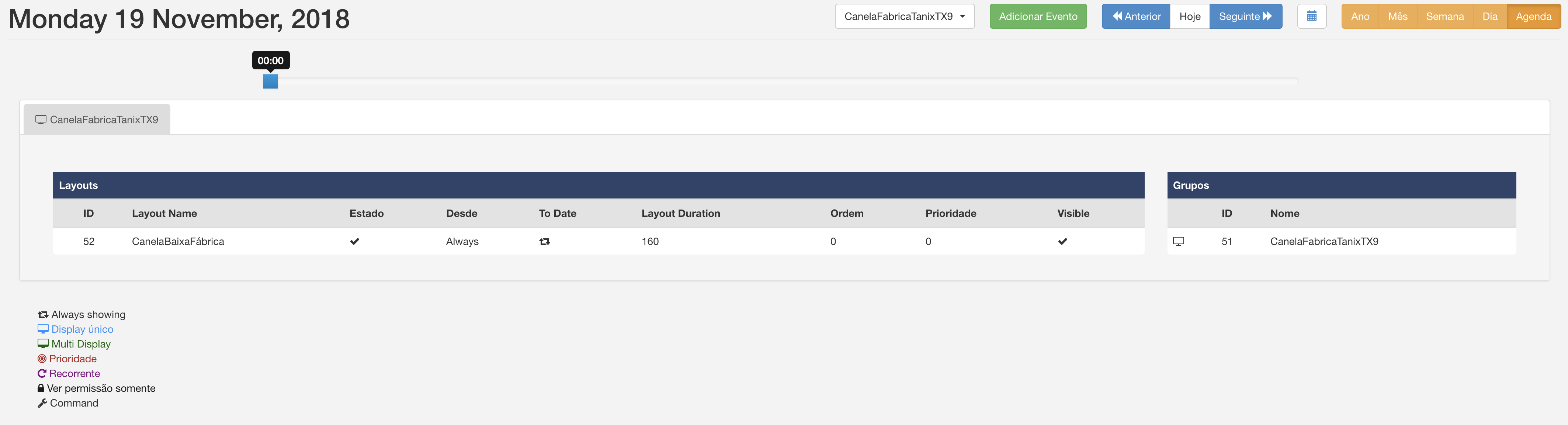Click the To Date column header
1568x425 pixels.
pos(558,214)
